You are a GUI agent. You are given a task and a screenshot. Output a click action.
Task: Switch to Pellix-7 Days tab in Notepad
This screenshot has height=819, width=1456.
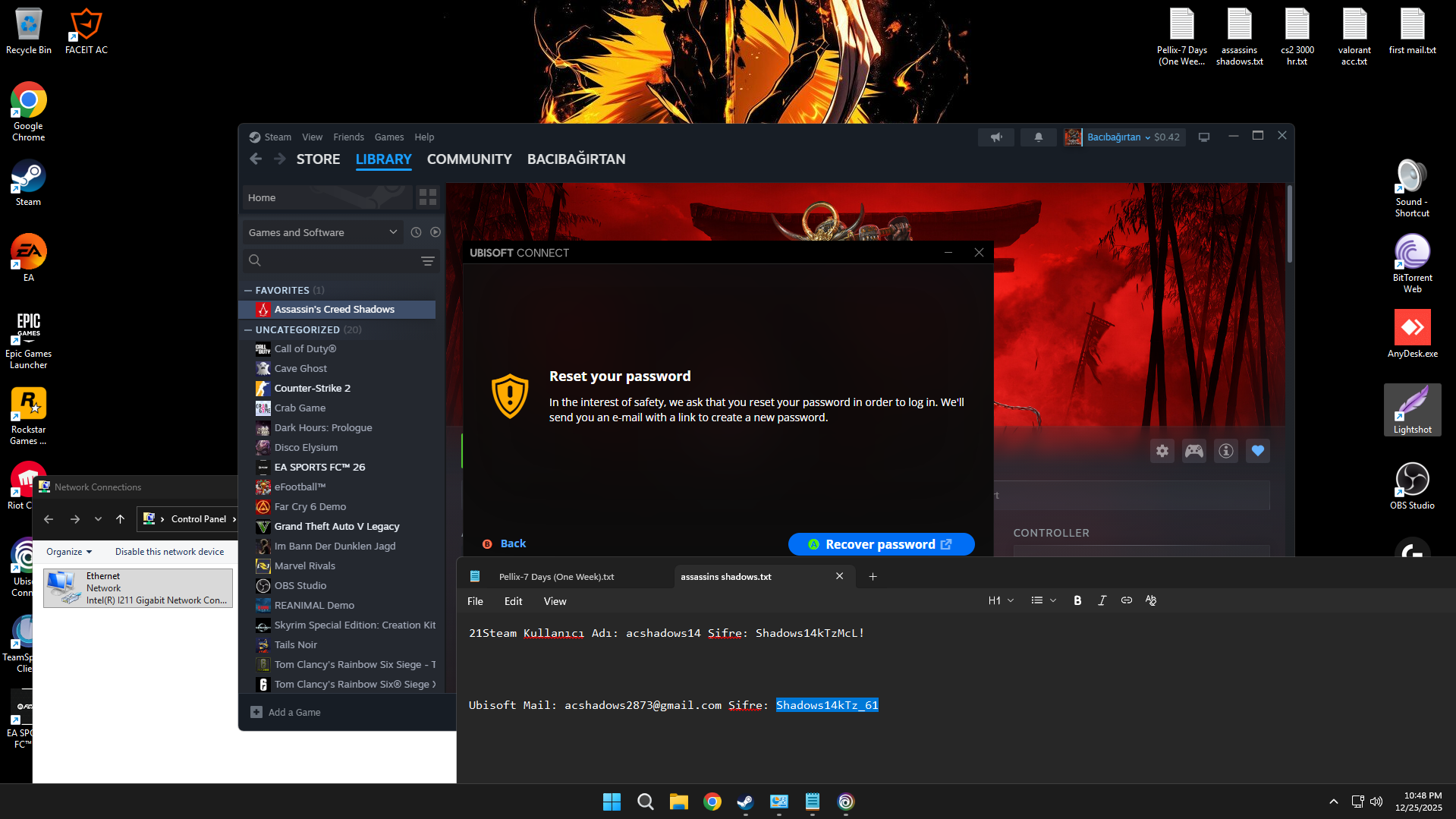557,577
